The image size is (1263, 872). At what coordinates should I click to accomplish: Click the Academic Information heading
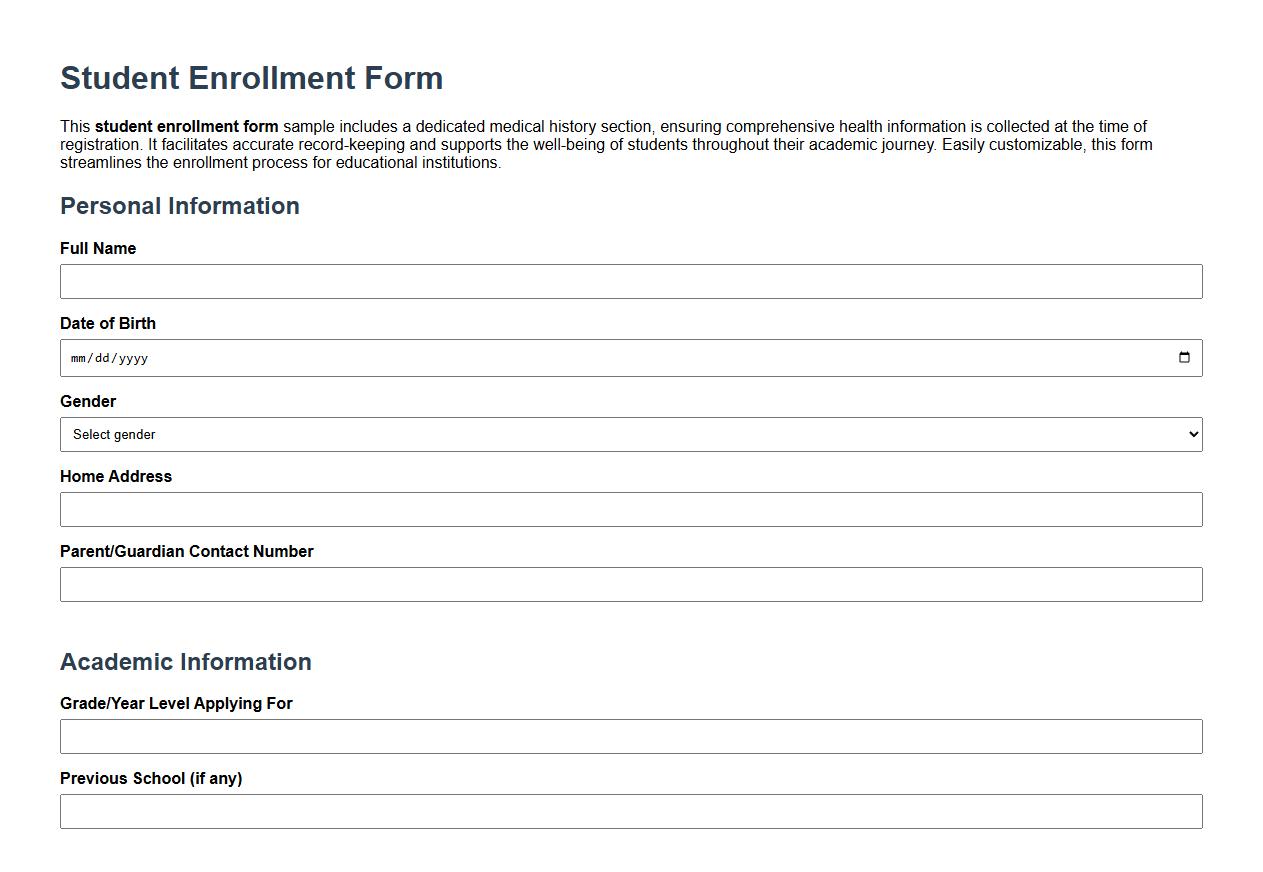186,662
